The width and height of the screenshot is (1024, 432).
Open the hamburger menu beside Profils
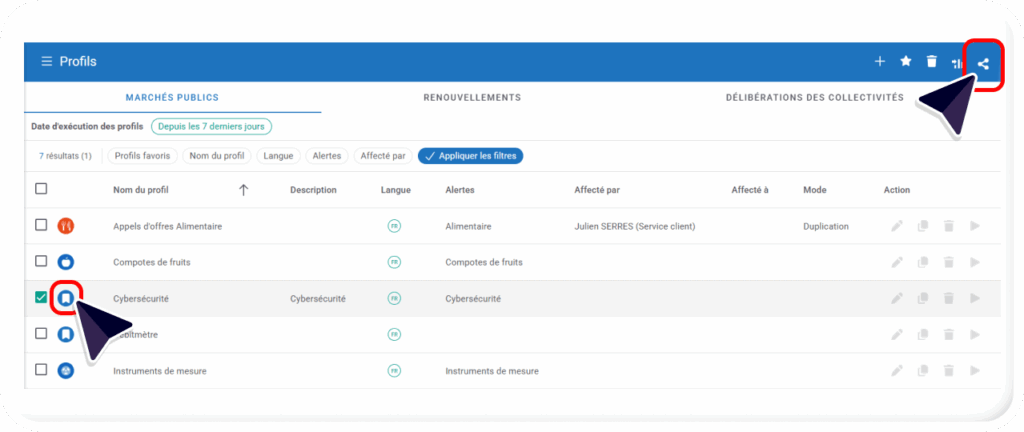[x=46, y=62]
